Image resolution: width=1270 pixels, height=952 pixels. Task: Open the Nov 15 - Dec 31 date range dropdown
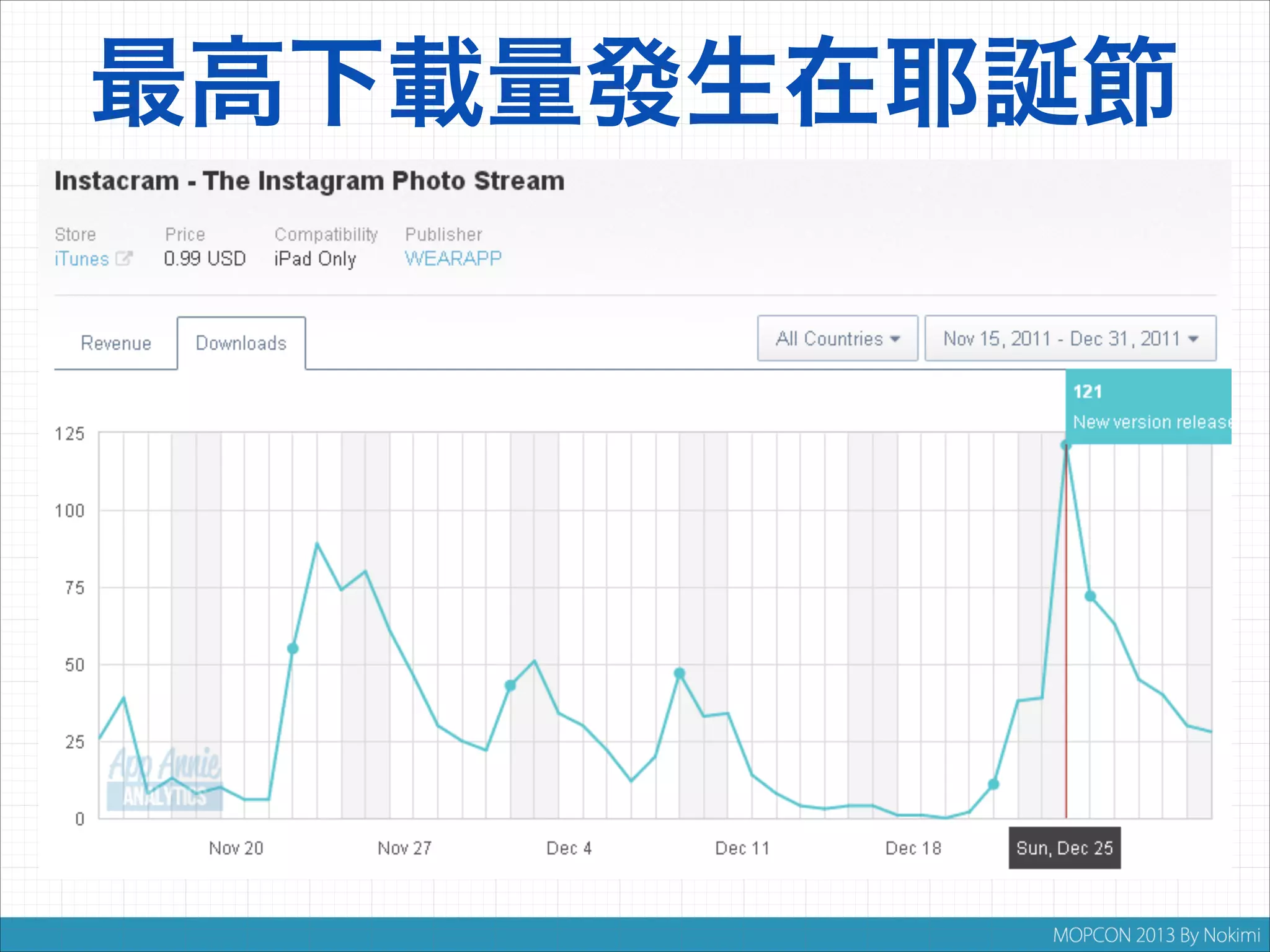1070,338
